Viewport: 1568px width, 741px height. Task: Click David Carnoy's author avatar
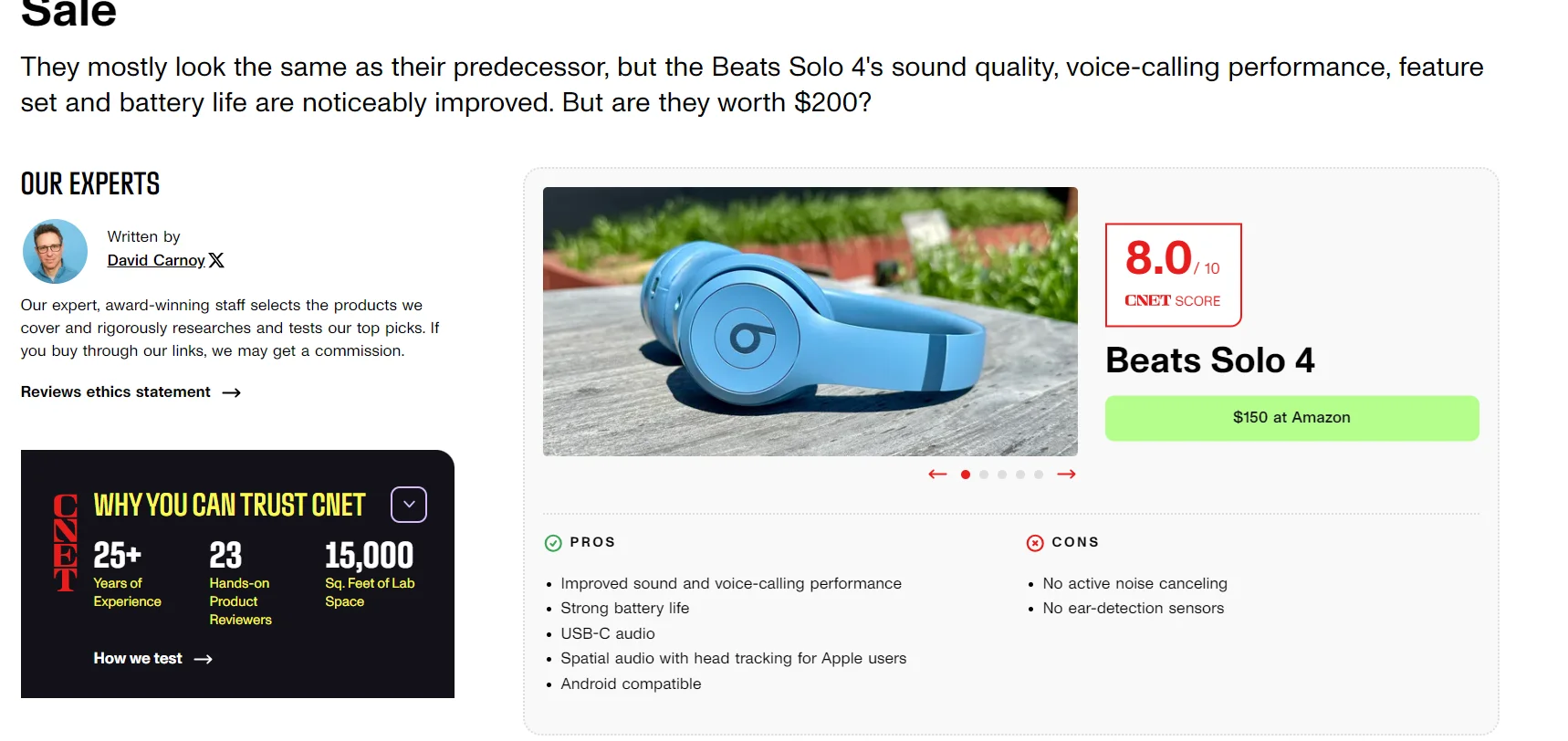(x=55, y=251)
